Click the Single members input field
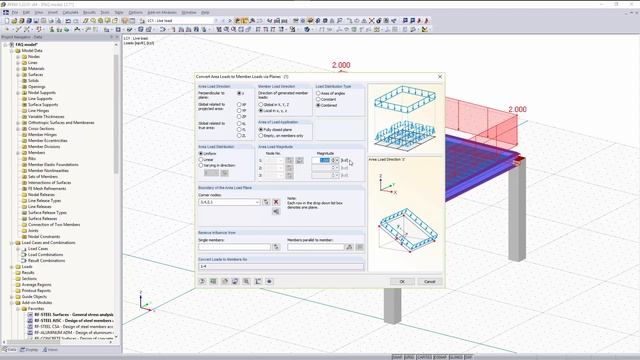 234,247
